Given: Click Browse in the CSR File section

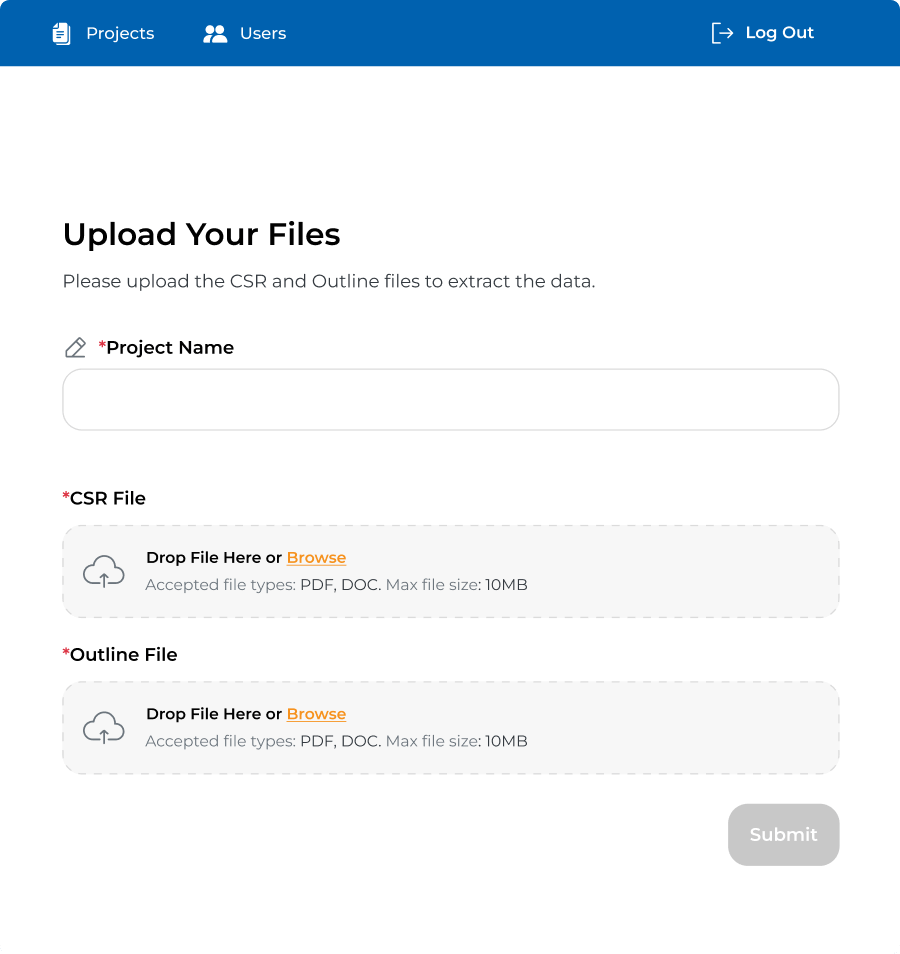Looking at the screenshot, I should [x=316, y=557].
